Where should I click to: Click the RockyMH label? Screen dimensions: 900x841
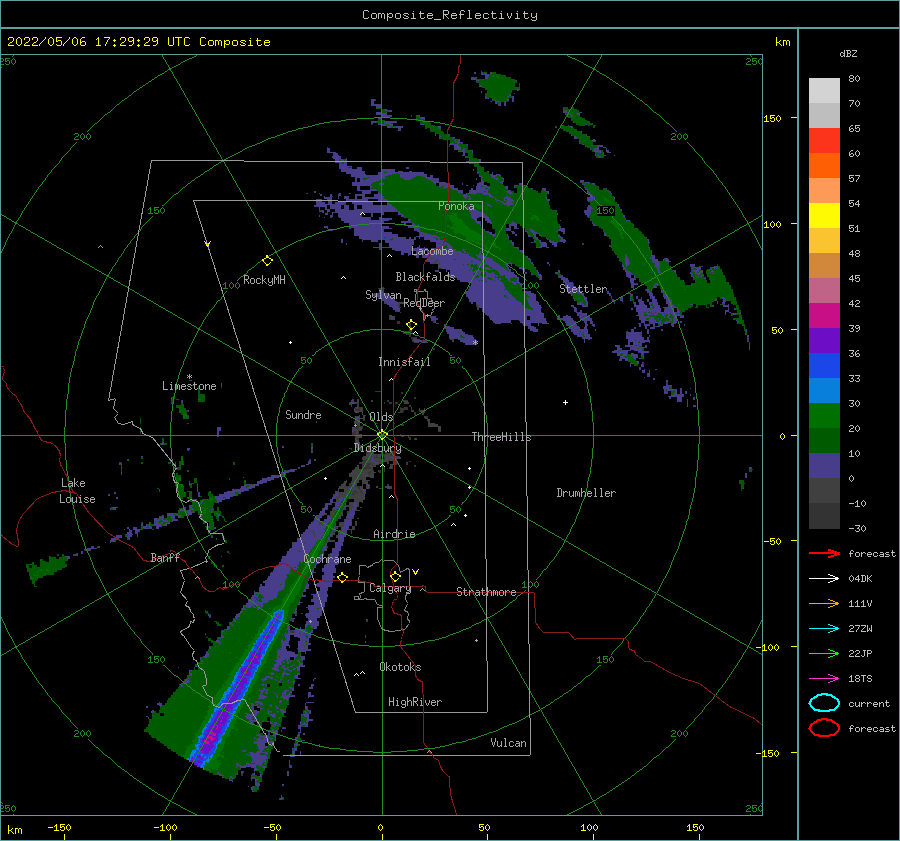point(264,280)
